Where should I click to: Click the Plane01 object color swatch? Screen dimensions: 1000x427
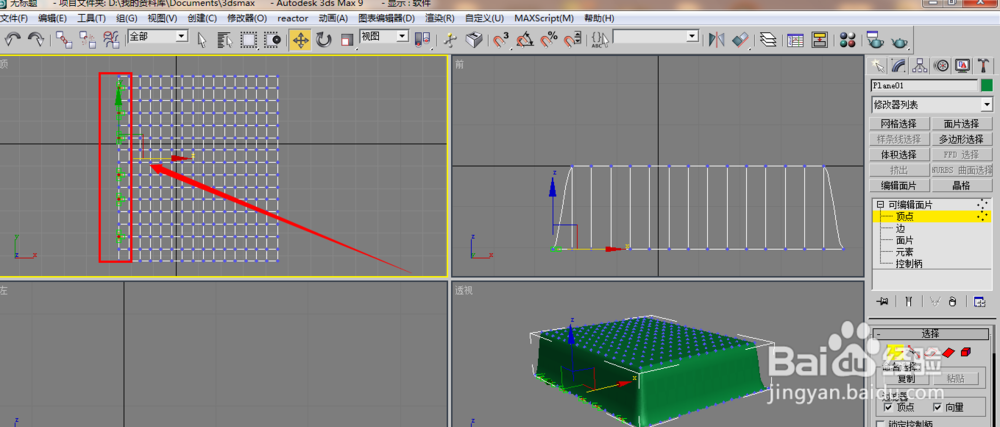click(x=987, y=85)
